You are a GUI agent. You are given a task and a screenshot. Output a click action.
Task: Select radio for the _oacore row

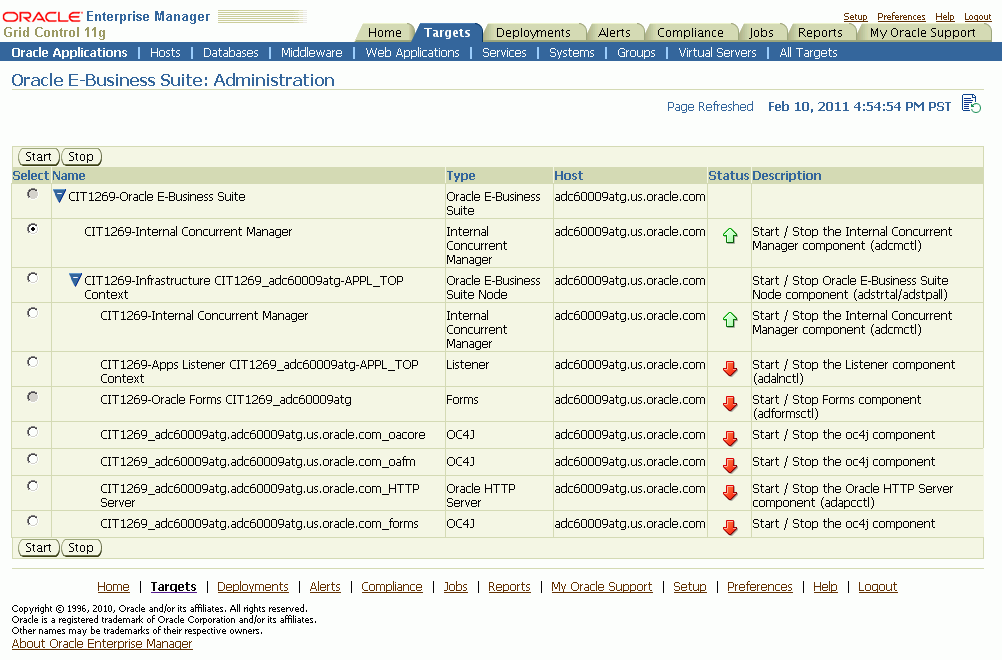32,432
